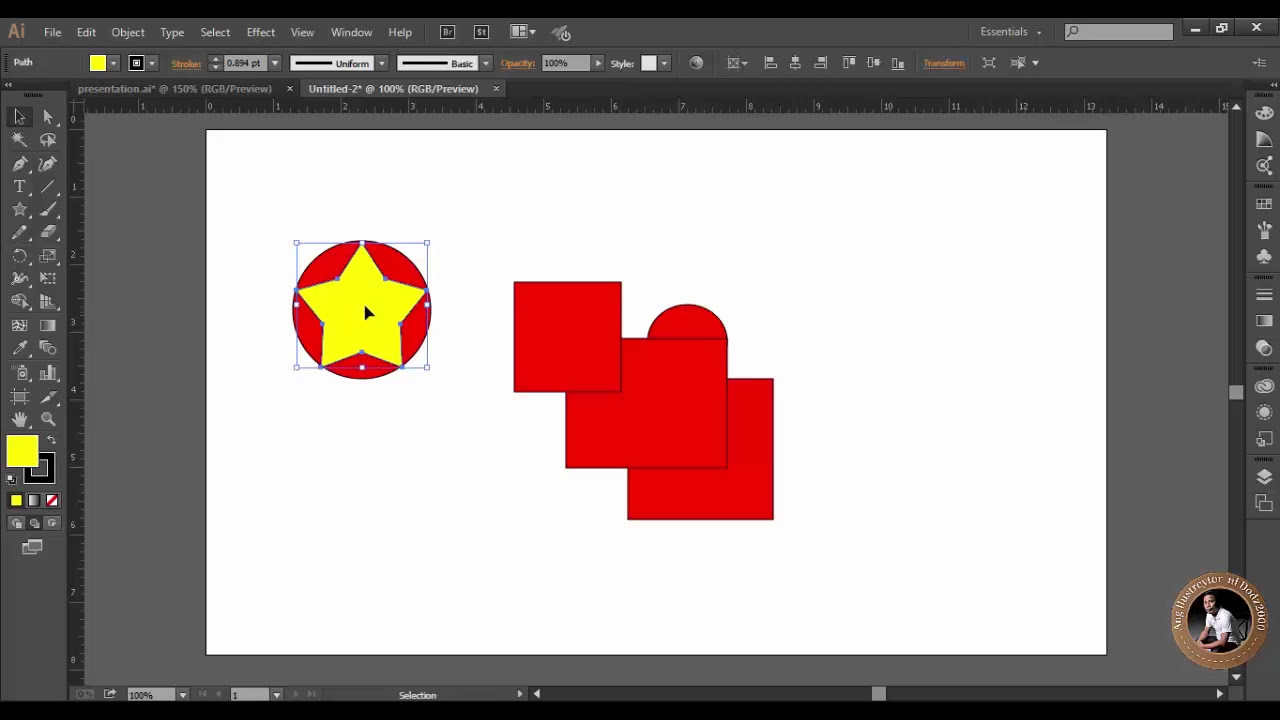Open the stroke weight dropdown
This screenshot has width=1280, height=720.
[x=275, y=63]
